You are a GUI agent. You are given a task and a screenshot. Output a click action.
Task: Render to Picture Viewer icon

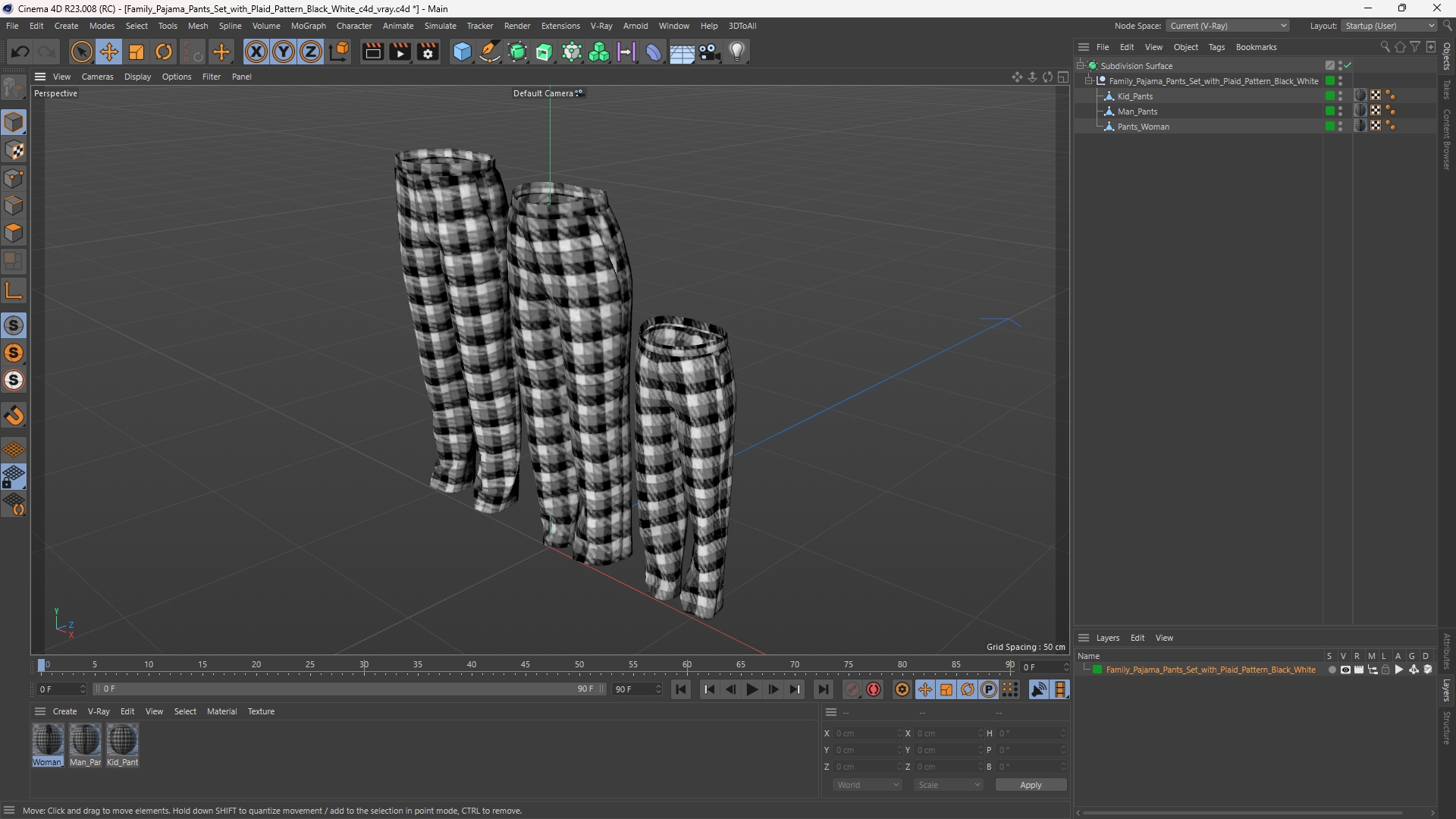tap(400, 52)
